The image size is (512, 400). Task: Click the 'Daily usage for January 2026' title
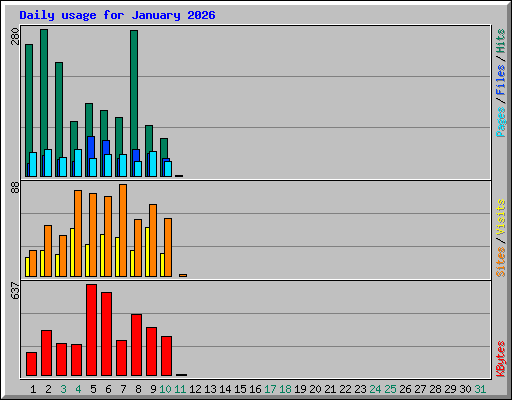(117, 15)
